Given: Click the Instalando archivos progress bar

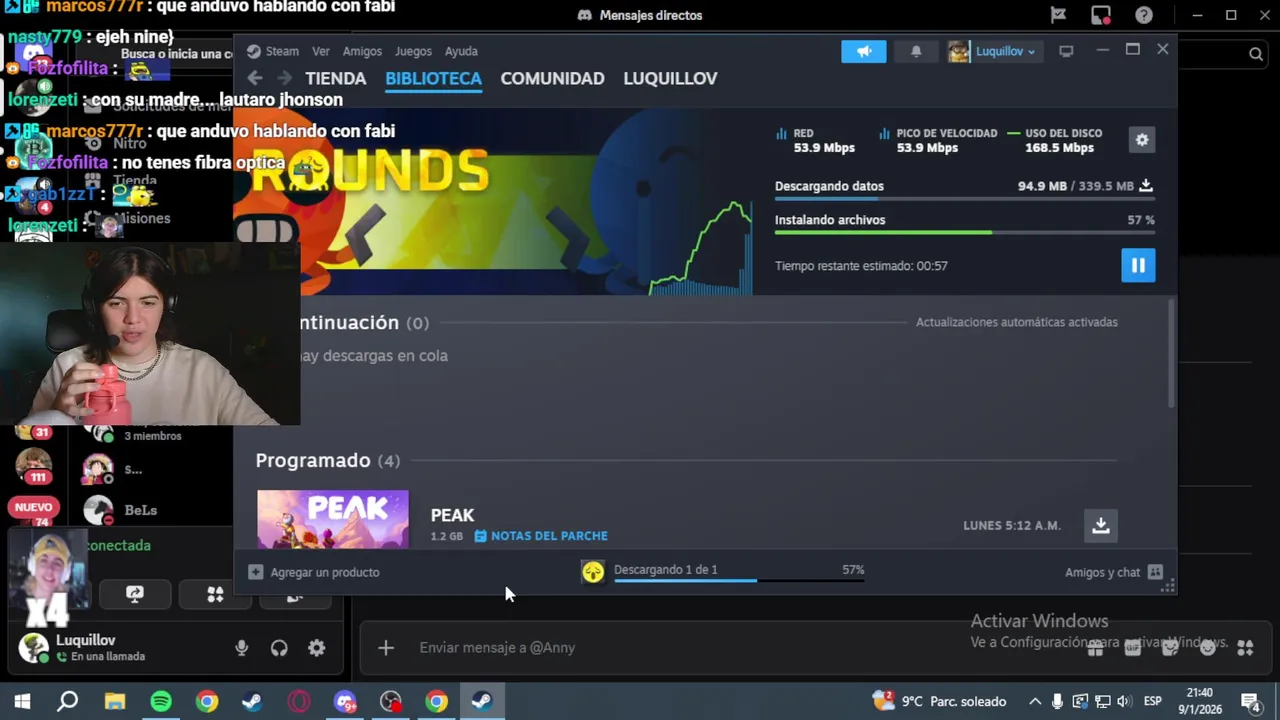Looking at the screenshot, I should (x=964, y=232).
